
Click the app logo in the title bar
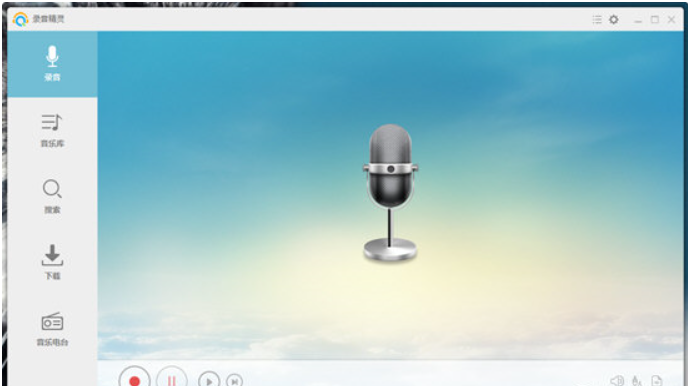(20, 19)
